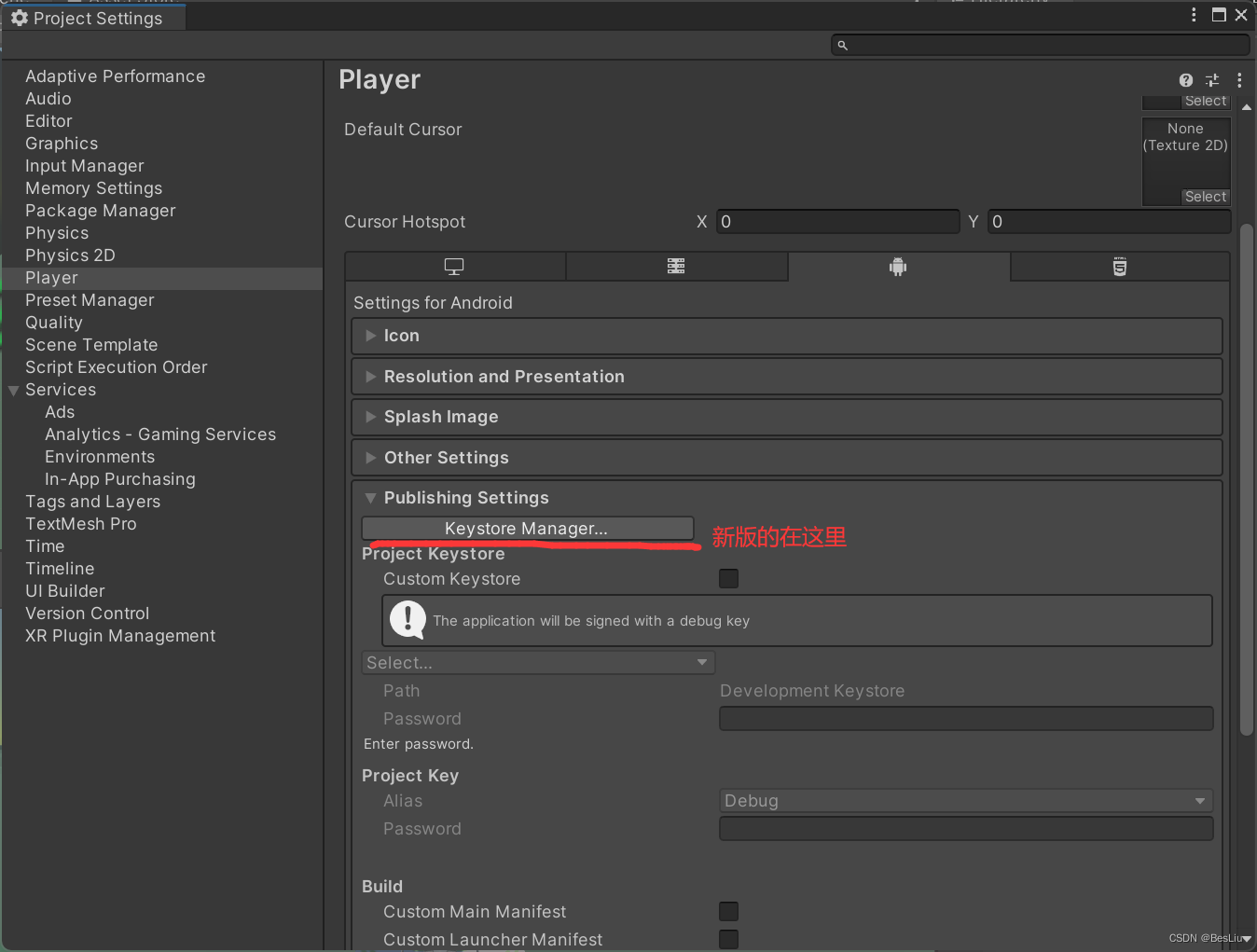This screenshot has height=952, width=1257.
Task: Open the keystore Select dropdown
Action: coord(538,662)
